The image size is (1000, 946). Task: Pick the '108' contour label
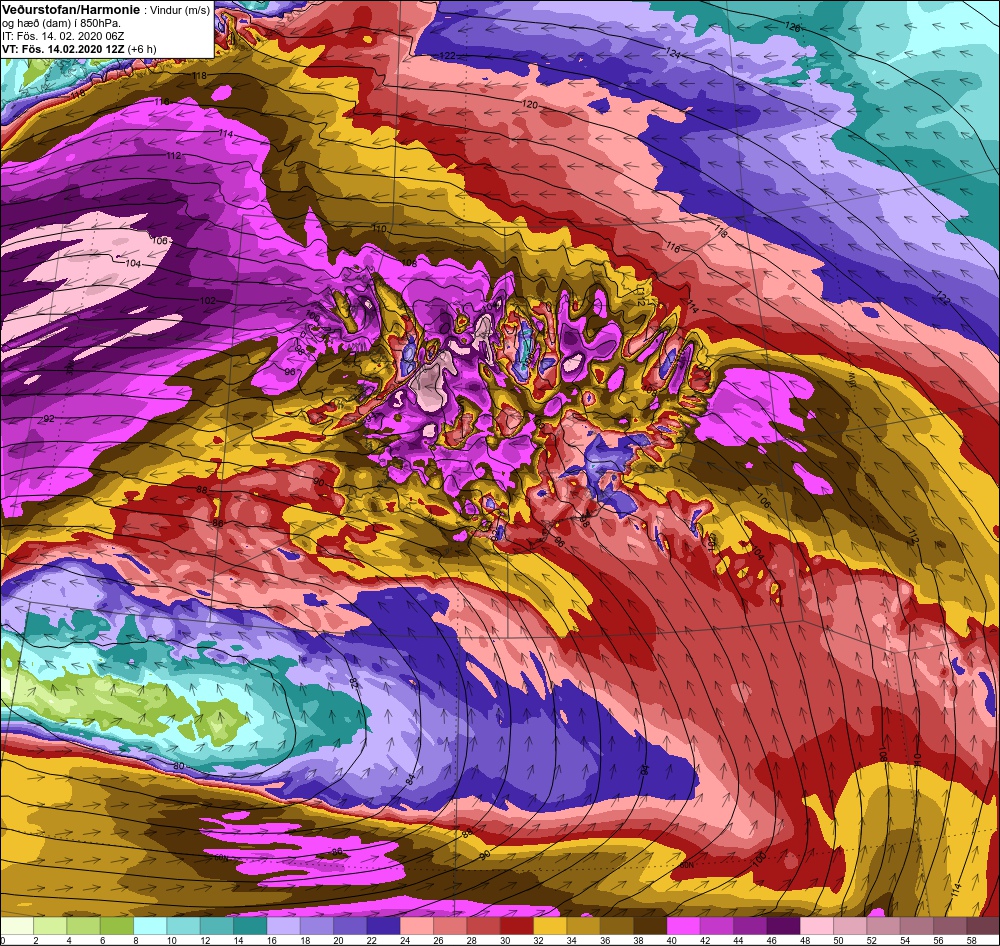click(x=409, y=263)
